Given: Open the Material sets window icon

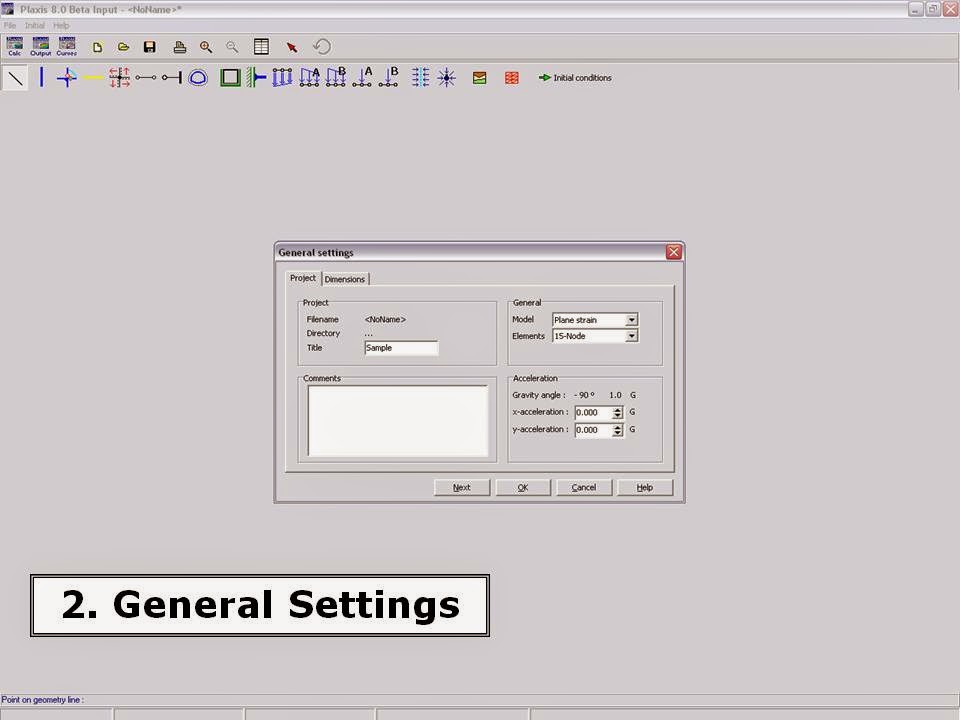Looking at the screenshot, I should [480, 77].
